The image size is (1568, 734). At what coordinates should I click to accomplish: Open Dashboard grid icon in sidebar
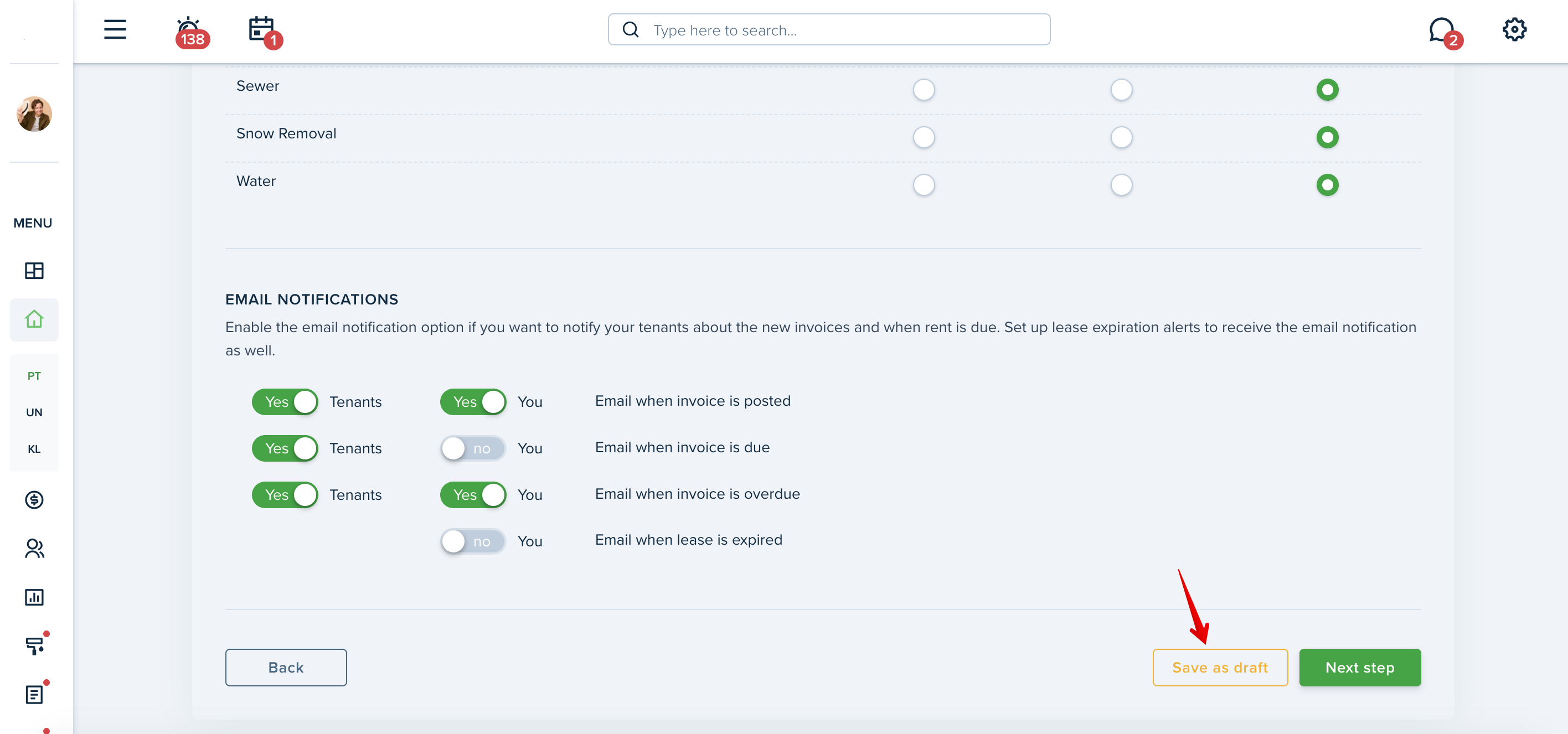(34, 270)
